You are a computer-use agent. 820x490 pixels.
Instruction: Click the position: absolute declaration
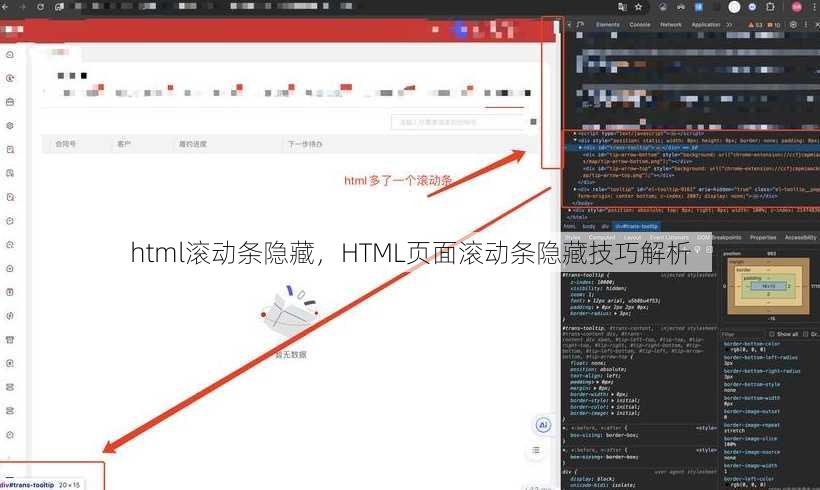click(x=598, y=369)
